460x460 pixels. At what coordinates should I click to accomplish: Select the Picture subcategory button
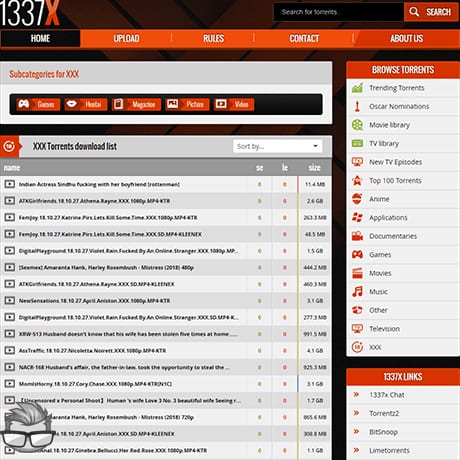(x=187, y=104)
